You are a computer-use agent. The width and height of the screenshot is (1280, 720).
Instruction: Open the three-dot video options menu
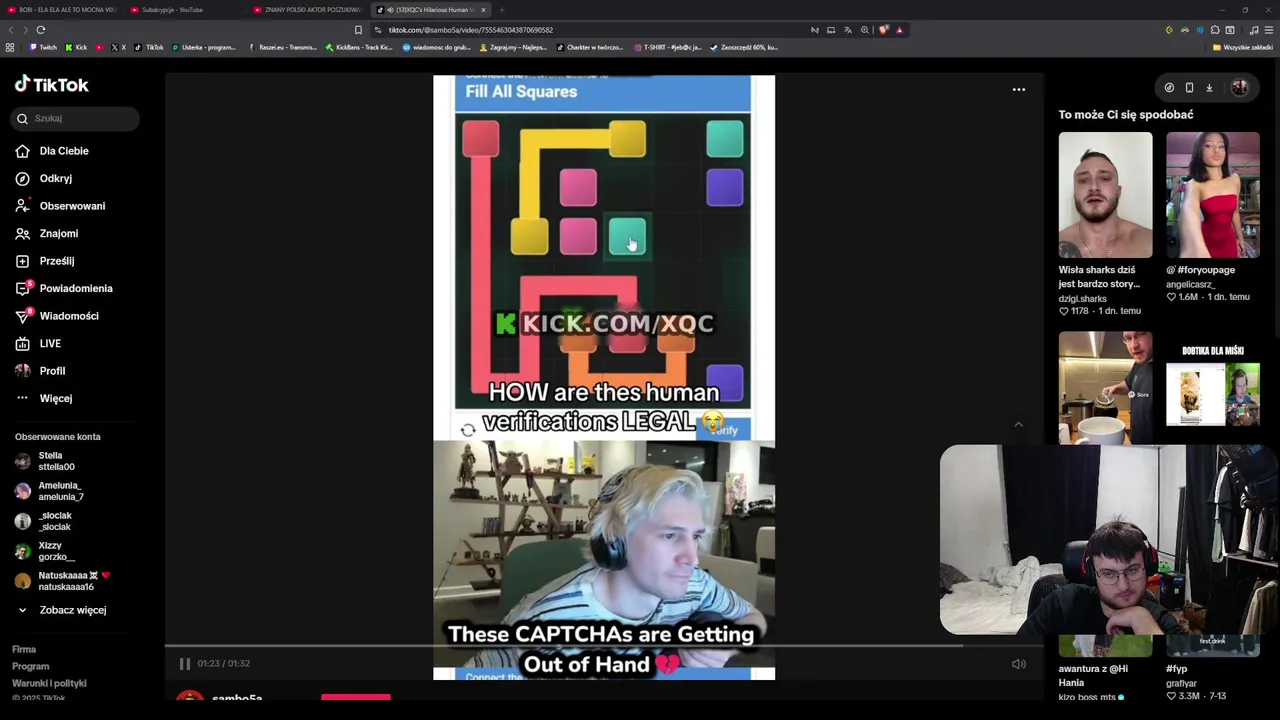pos(1019,90)
